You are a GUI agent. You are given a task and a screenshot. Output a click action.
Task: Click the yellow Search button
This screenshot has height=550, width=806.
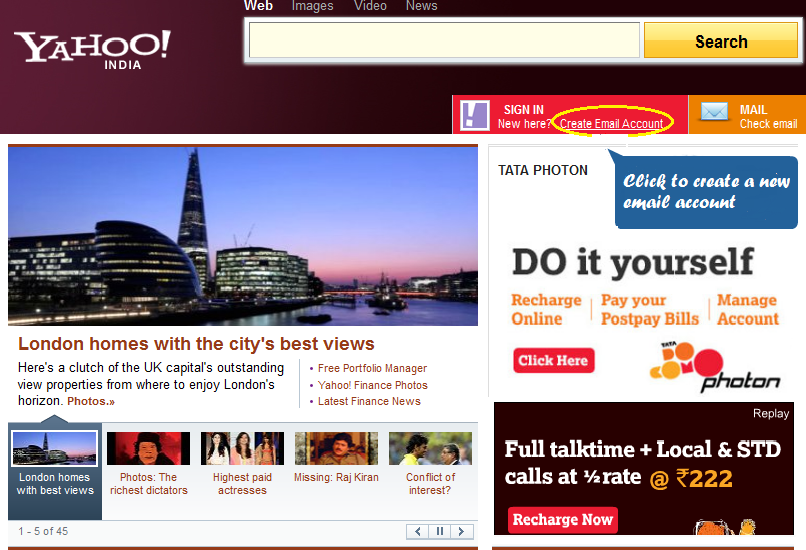pos(721,41)
